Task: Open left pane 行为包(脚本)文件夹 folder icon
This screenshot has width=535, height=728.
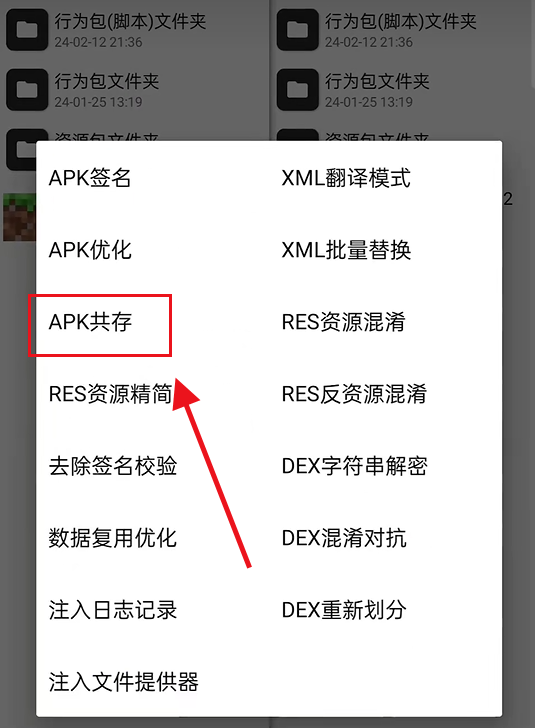Action: pyautogui.click(x=27, y=30)
